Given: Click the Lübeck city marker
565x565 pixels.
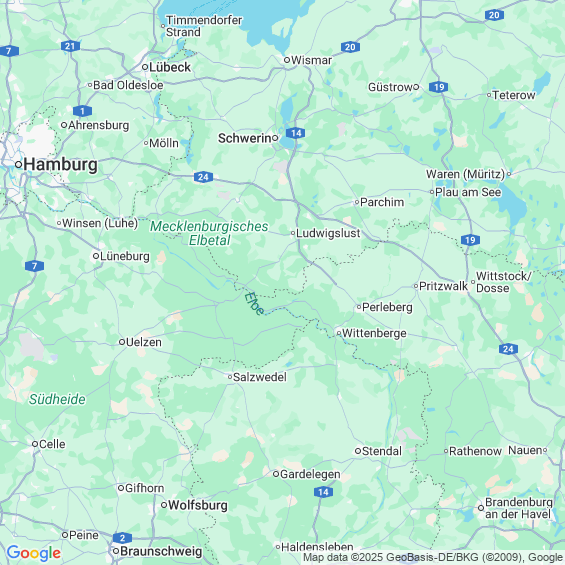Looking at the screenshot, I should pyautogui.click(x=145, y=67).
